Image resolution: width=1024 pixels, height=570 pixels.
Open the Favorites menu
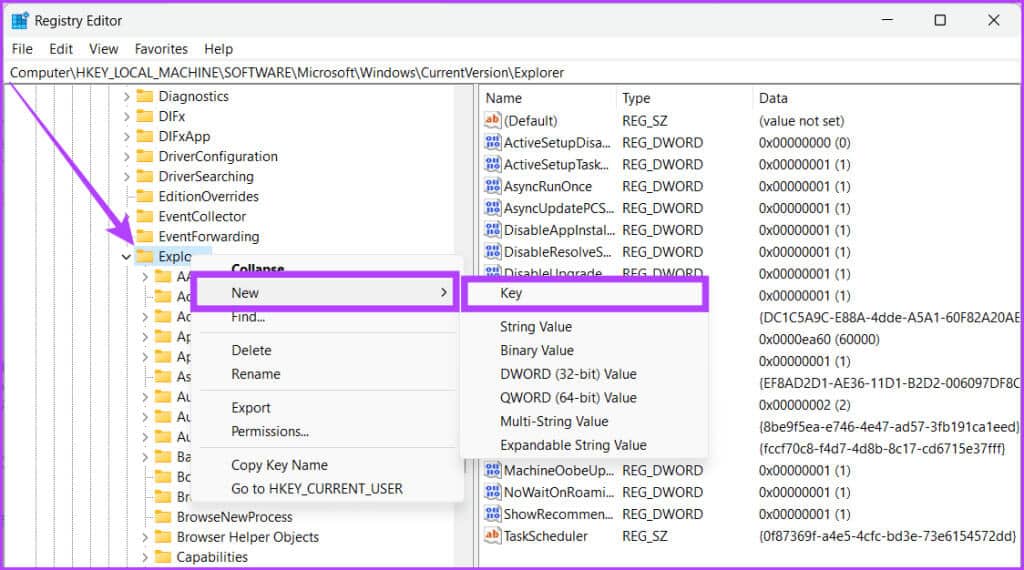(161, 49)
